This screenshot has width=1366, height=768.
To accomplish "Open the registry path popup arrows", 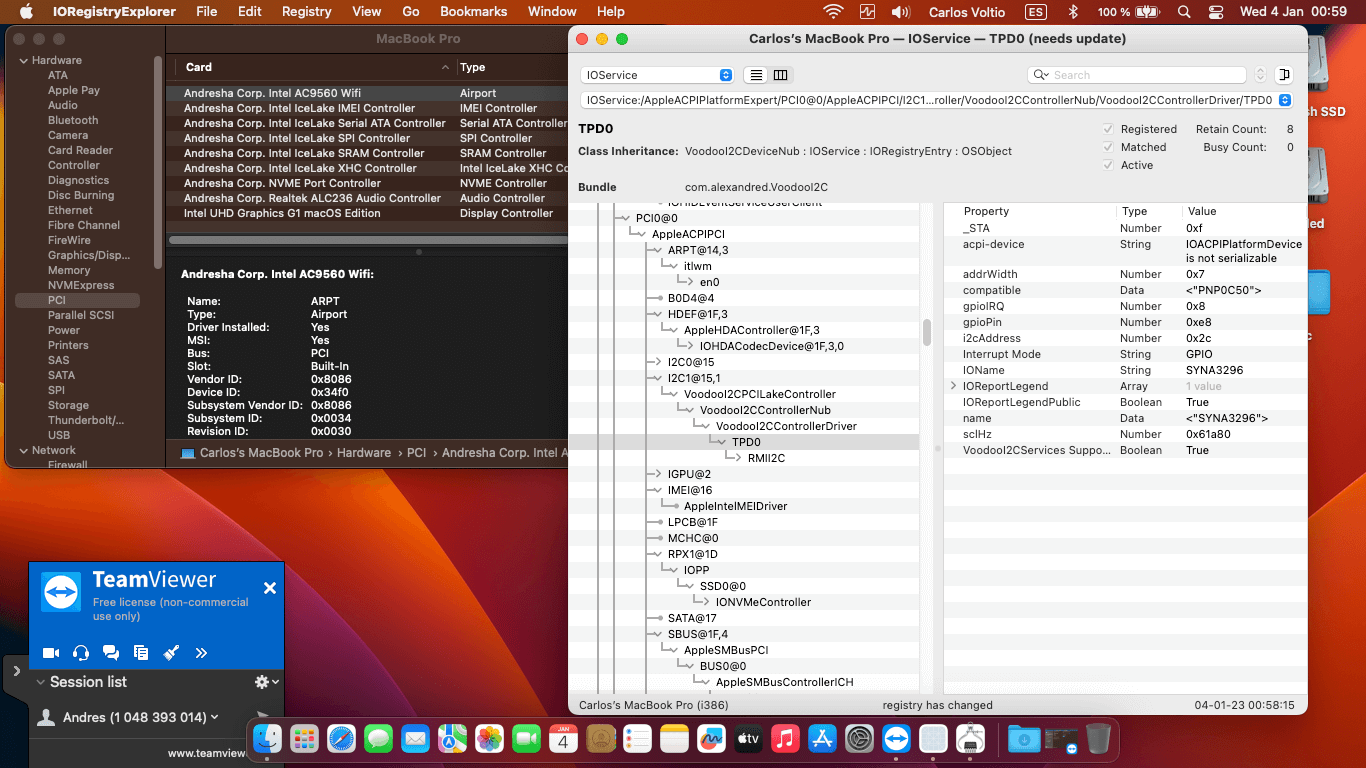I will [1284, 100].
